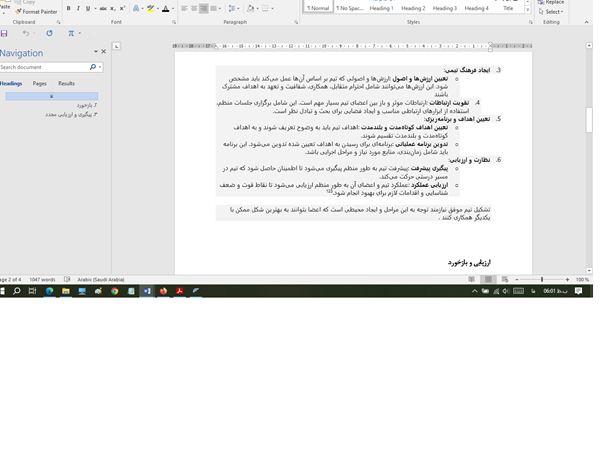Screen dimensions: 600x473
Task: Click the Save icon in quick access toolbar
Action: (5, 33)
